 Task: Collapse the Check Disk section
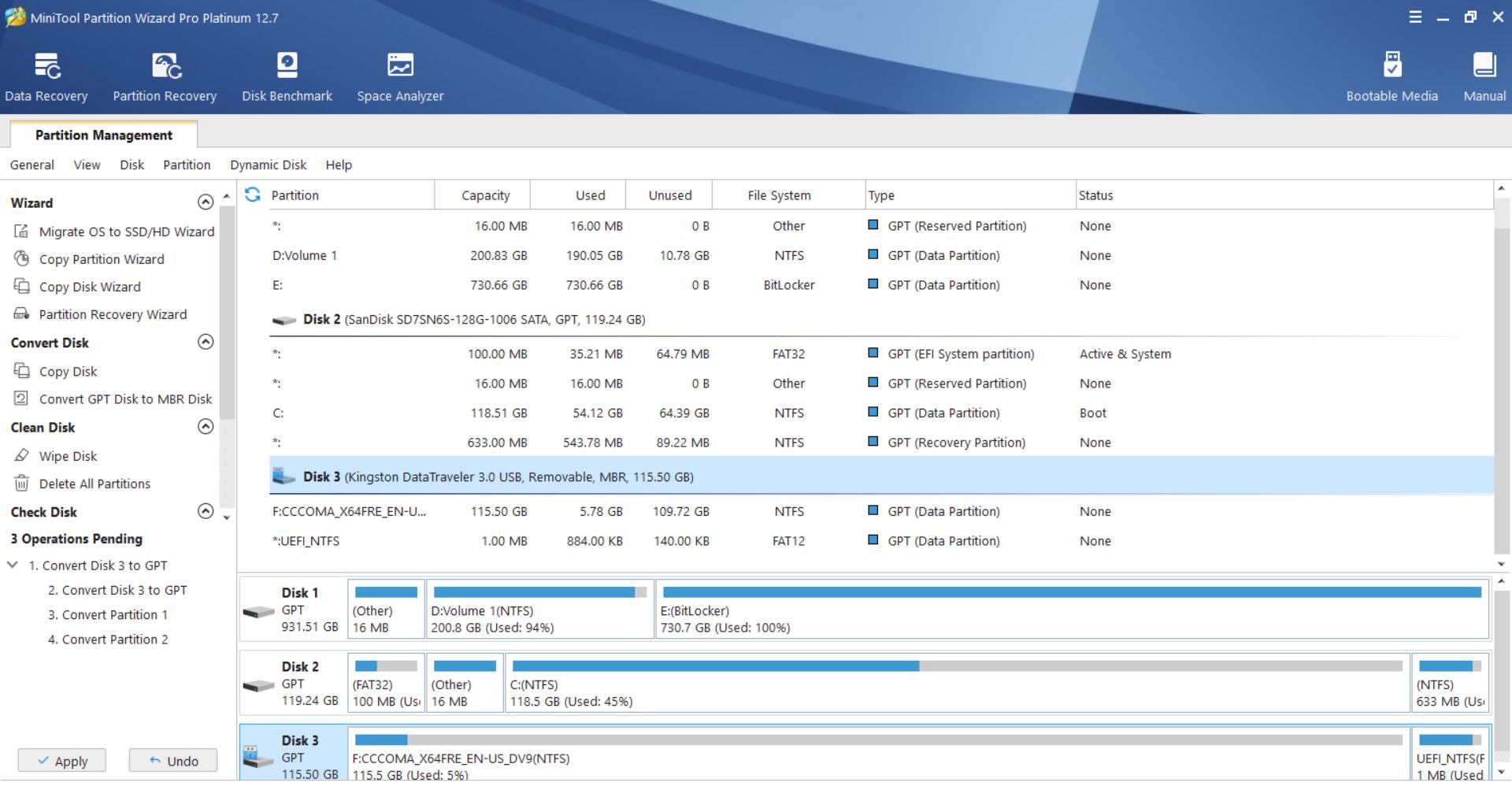[x=206, y=511]
